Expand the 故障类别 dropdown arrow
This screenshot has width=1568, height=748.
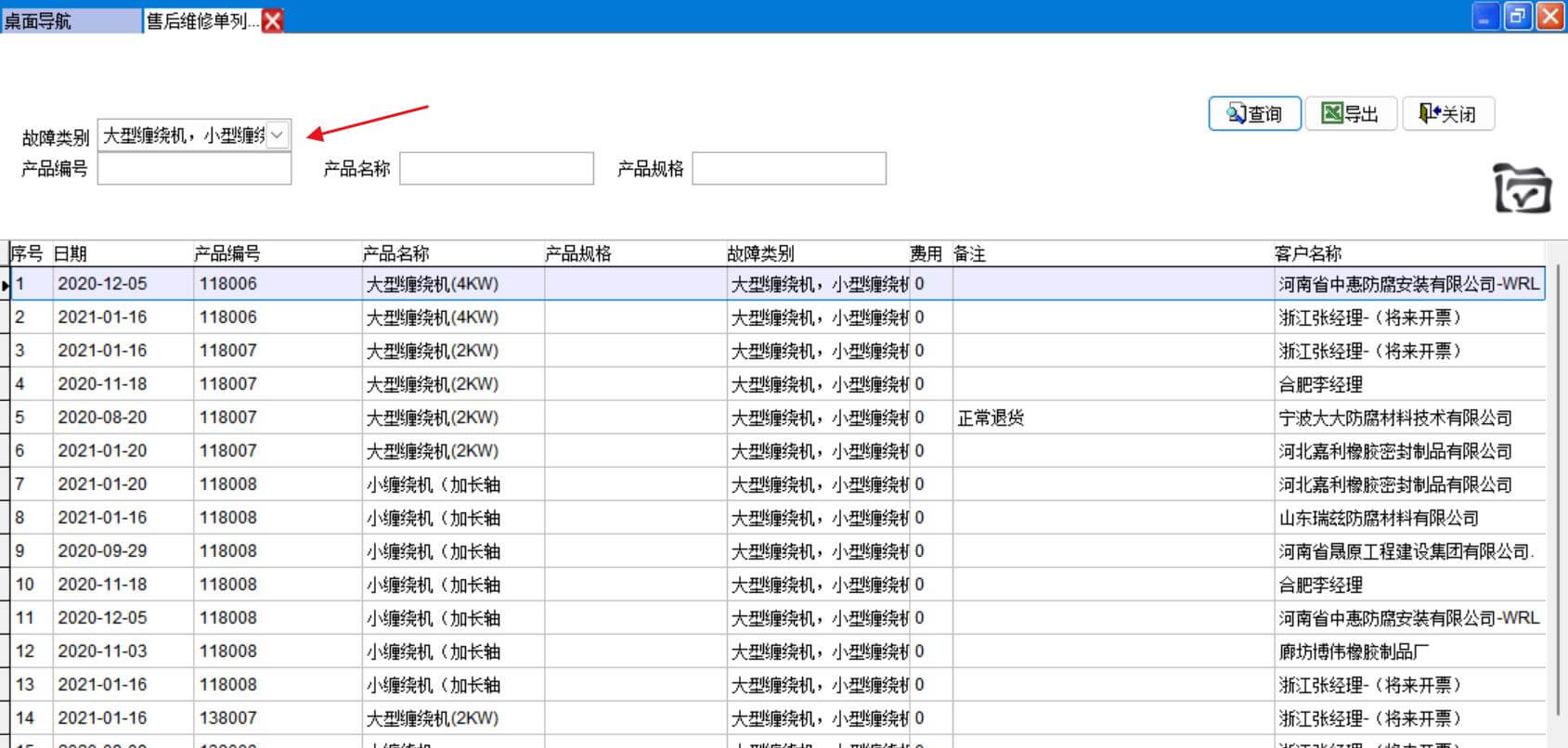click(277, 135)
